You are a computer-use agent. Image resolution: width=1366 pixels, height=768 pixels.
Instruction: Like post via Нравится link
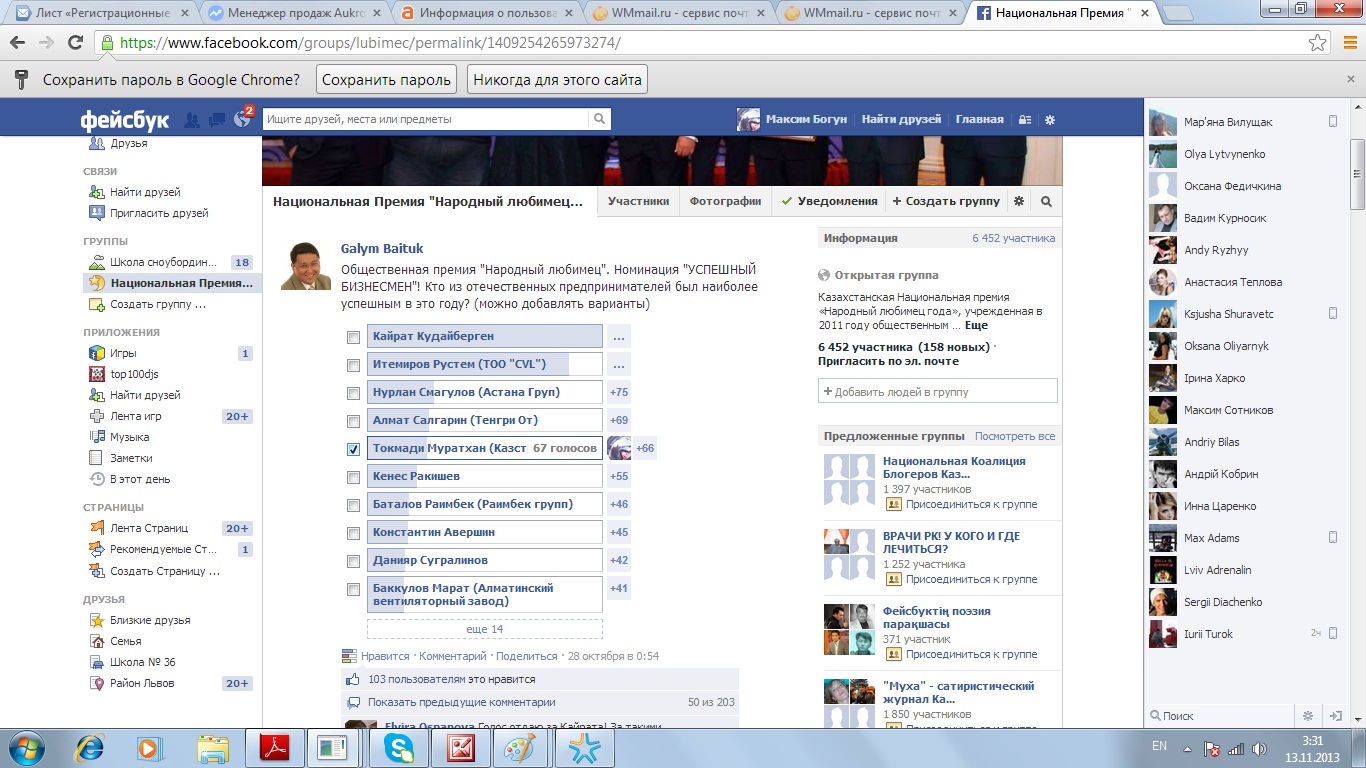[x=385, y=656]
